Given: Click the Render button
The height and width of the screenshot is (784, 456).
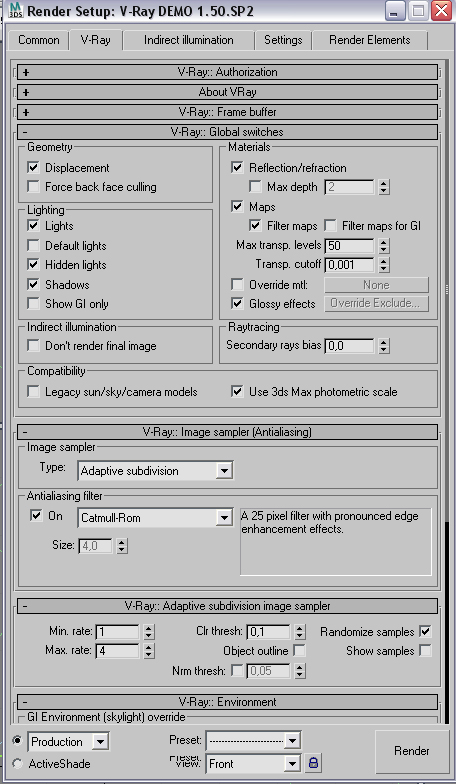Looking at the screenshot, I should tap(412, 750).
